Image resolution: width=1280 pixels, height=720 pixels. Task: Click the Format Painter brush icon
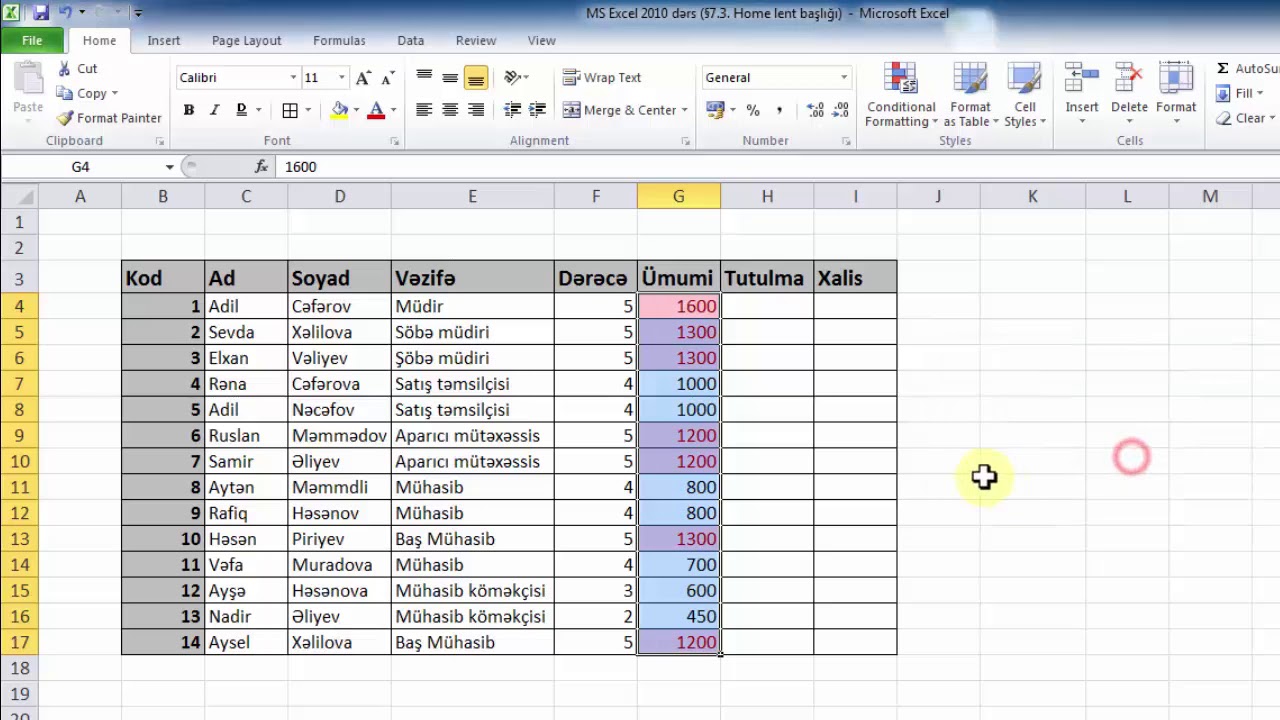[65, 118]
